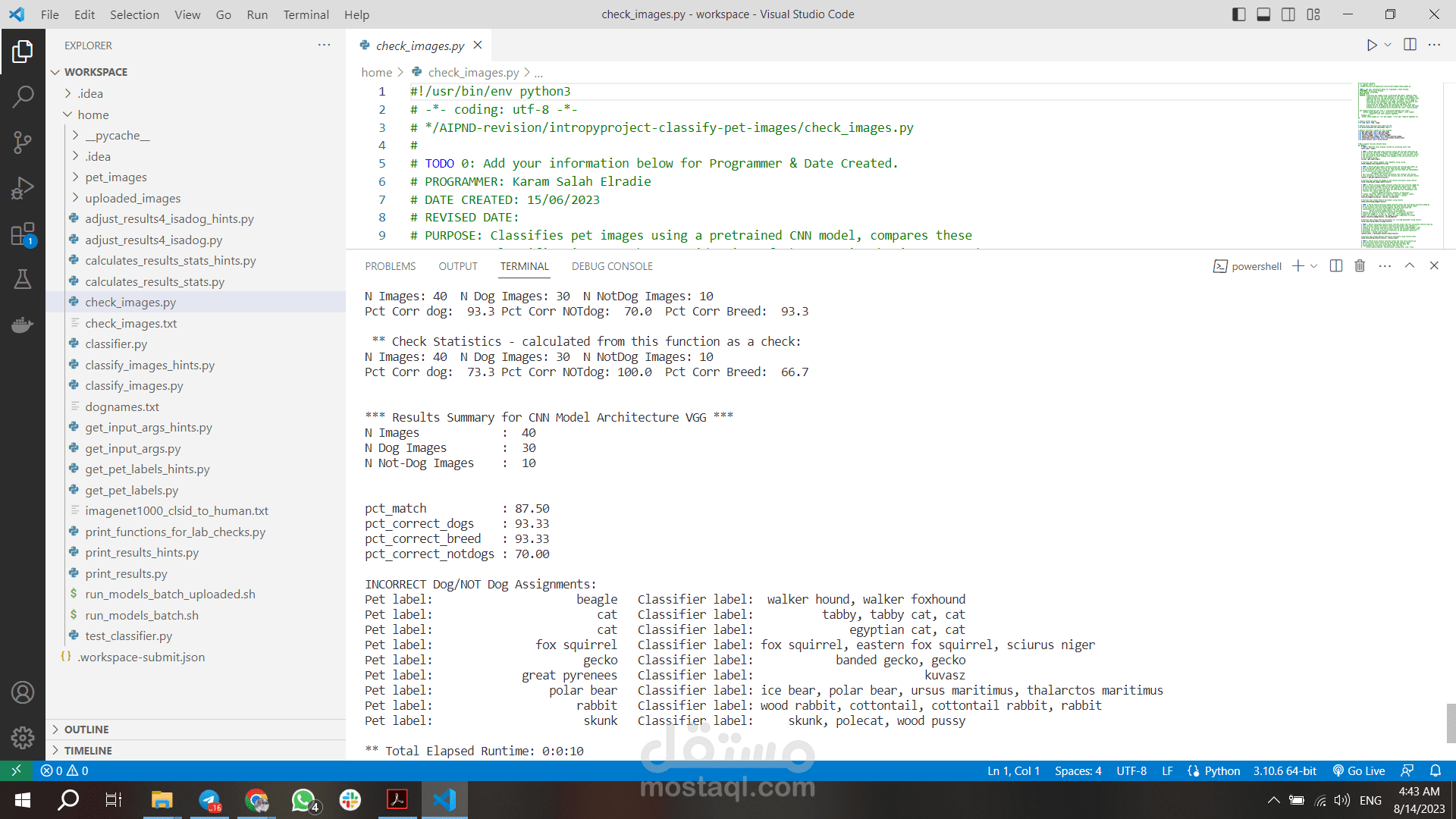Open the Terminal menu
1456x819 pixels.
[x=306, y=14]
